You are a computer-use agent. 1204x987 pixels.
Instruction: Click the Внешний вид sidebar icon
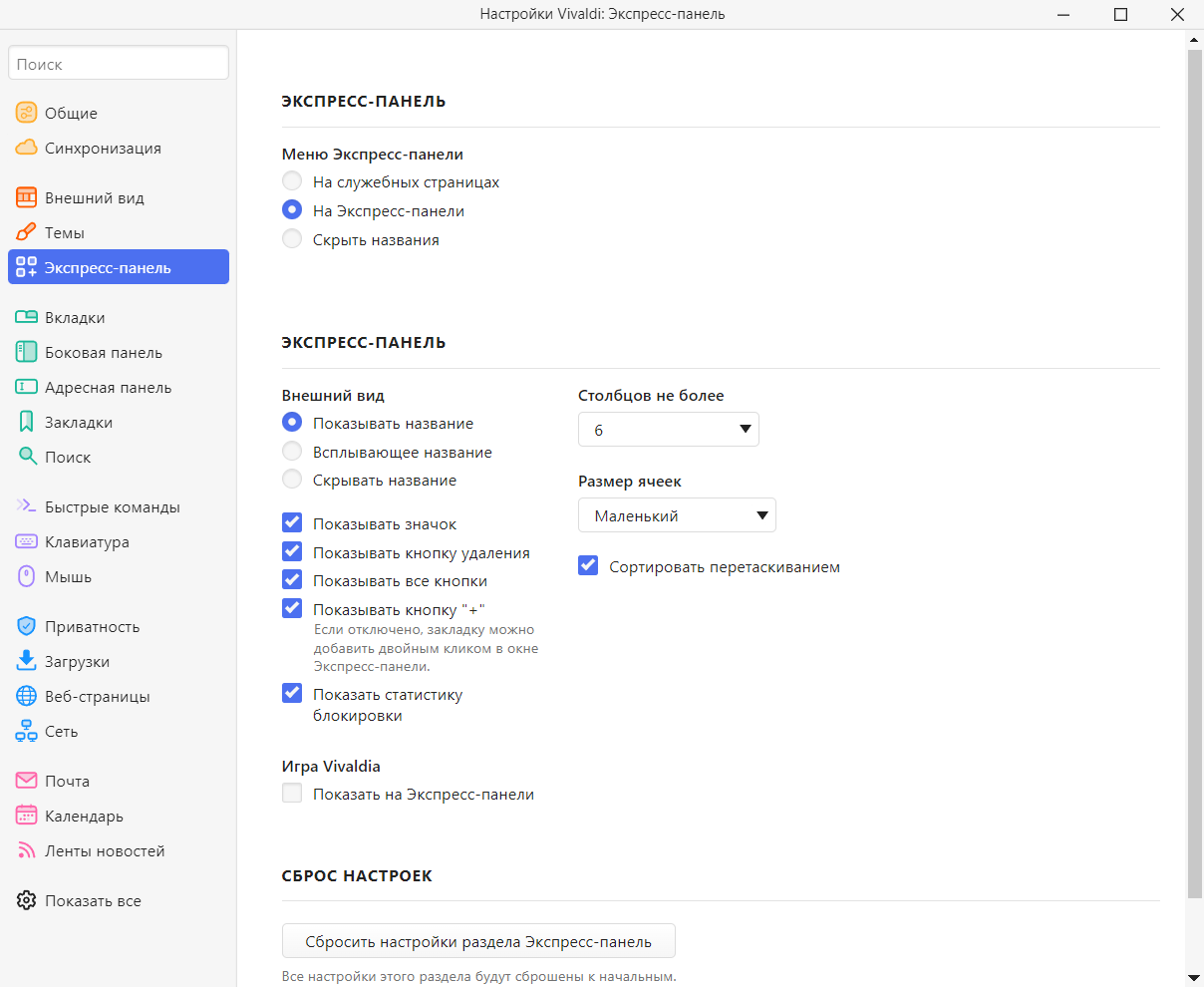click(x=26, y=197)
